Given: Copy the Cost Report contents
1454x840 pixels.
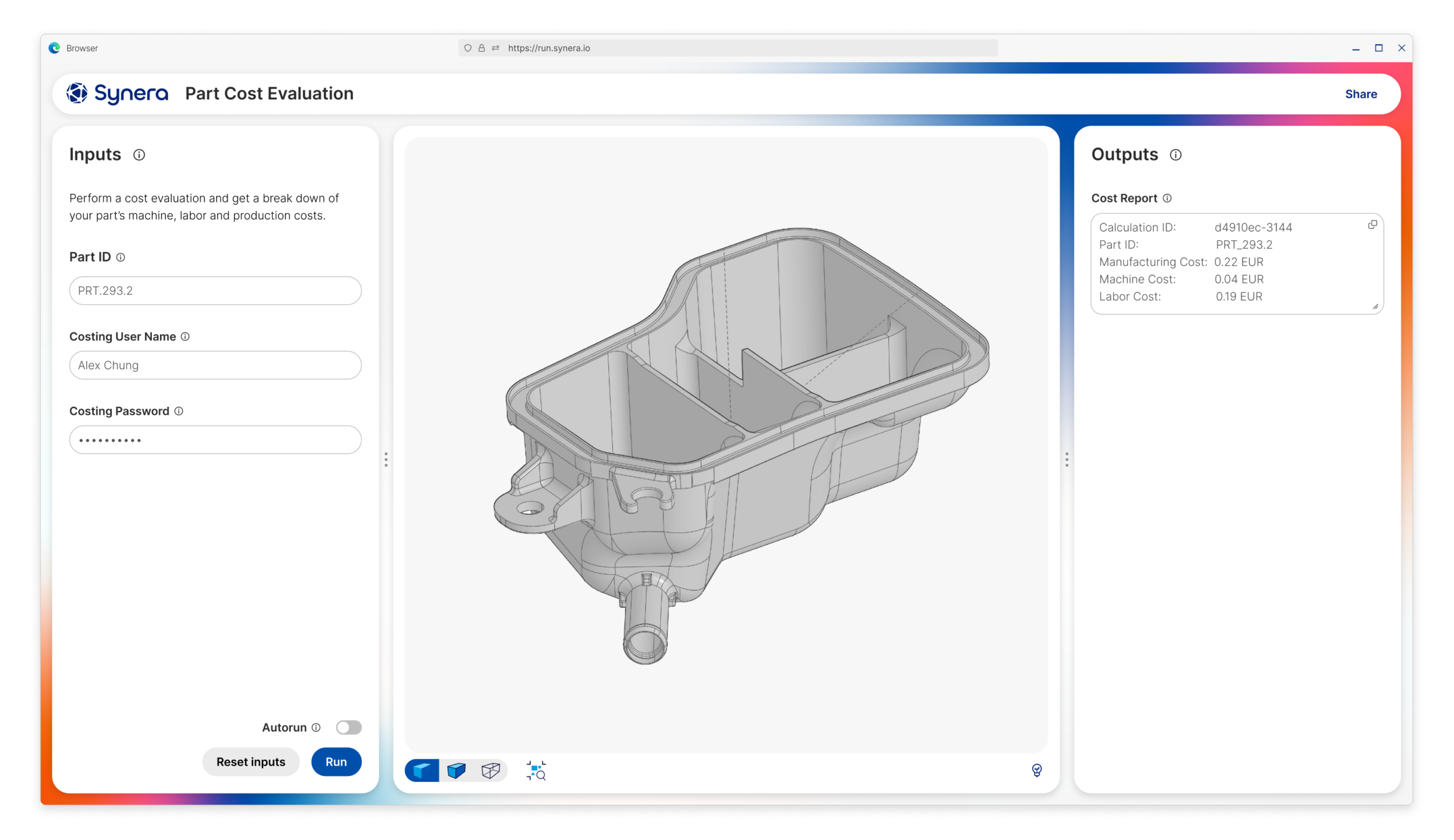Looking at the screenshot, I should coord(1372,225).
